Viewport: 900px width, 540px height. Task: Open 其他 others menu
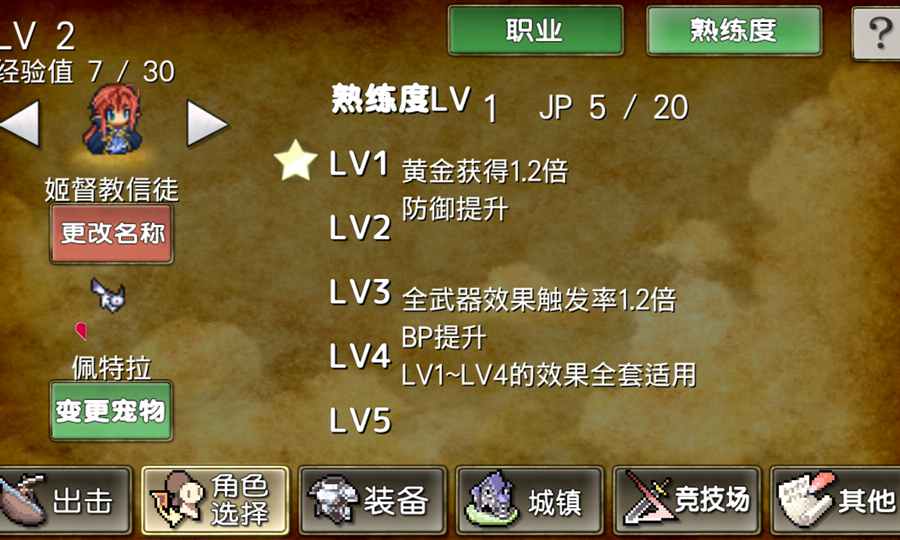tap(835, 500)
